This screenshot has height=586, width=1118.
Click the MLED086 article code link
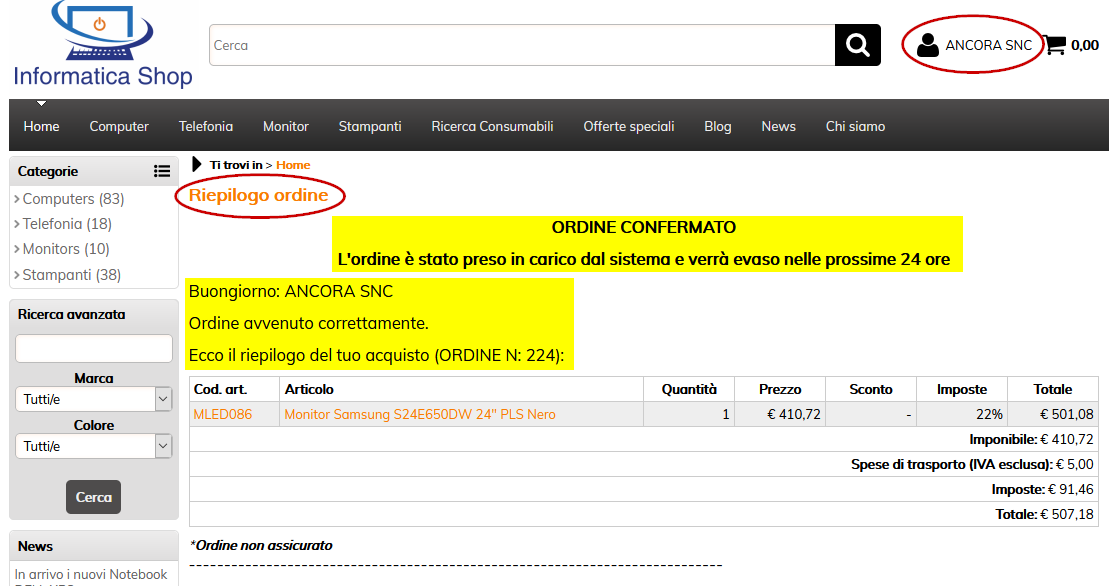click(x=226, y=413)
